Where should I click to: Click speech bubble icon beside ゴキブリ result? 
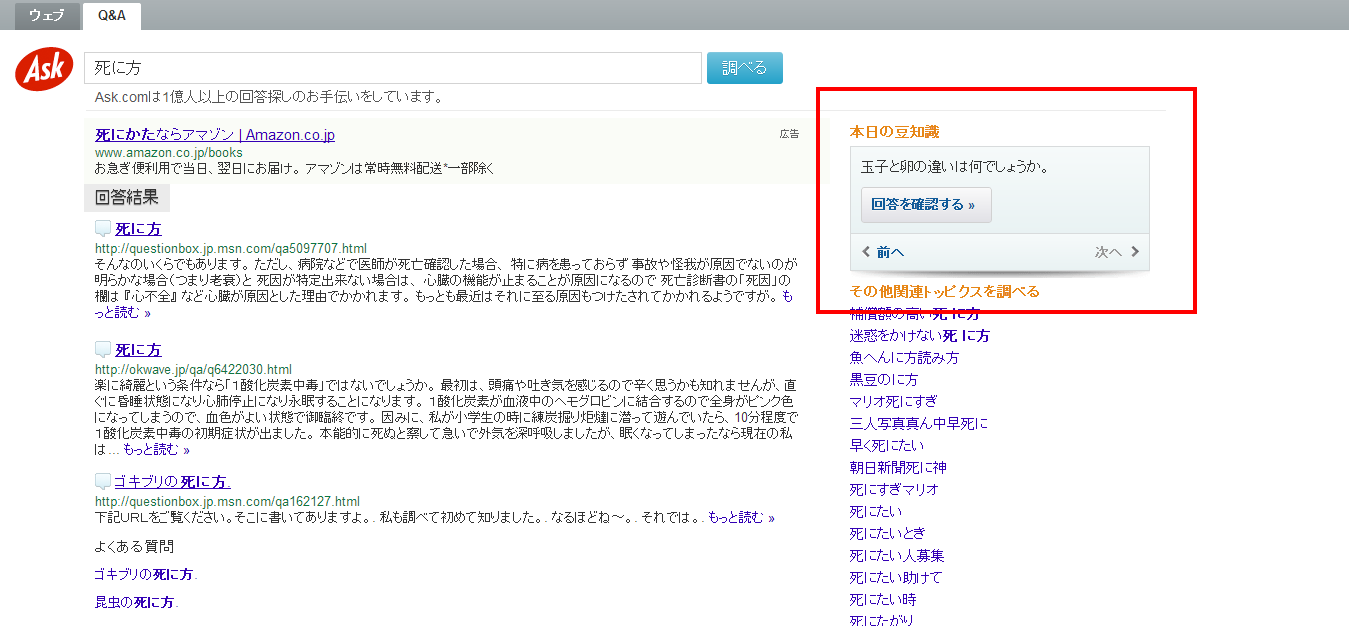(102, 481)
